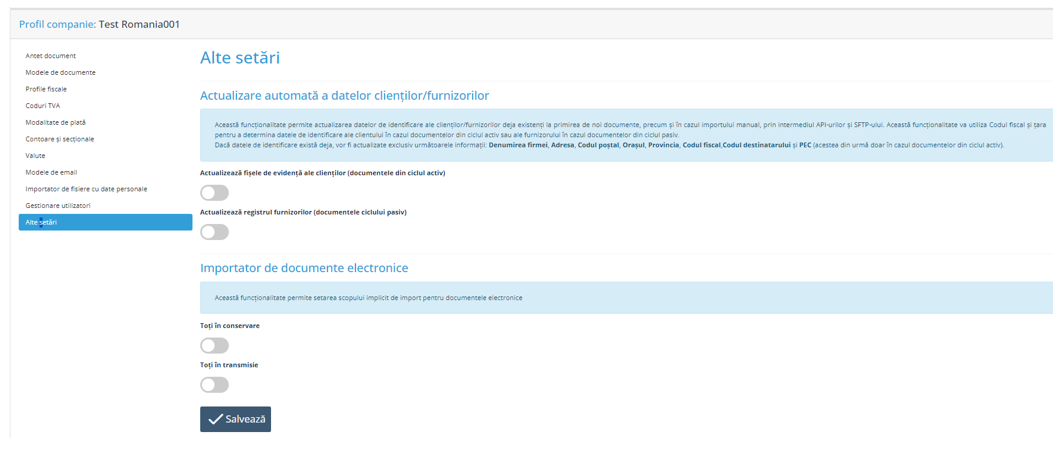Open Modele de email settings
Viewport: 1062px width, 473px height.
tap(51, 172)
